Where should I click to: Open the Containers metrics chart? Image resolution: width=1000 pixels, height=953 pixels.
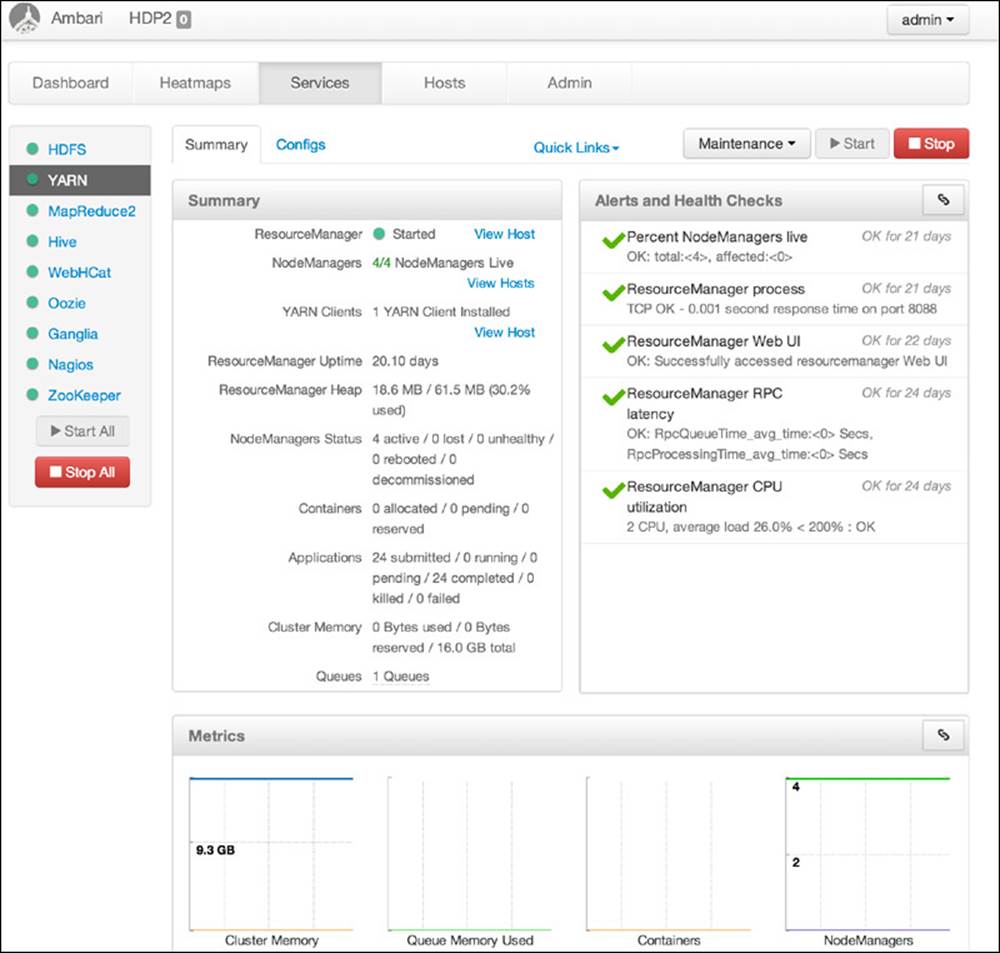coord(668,855)
